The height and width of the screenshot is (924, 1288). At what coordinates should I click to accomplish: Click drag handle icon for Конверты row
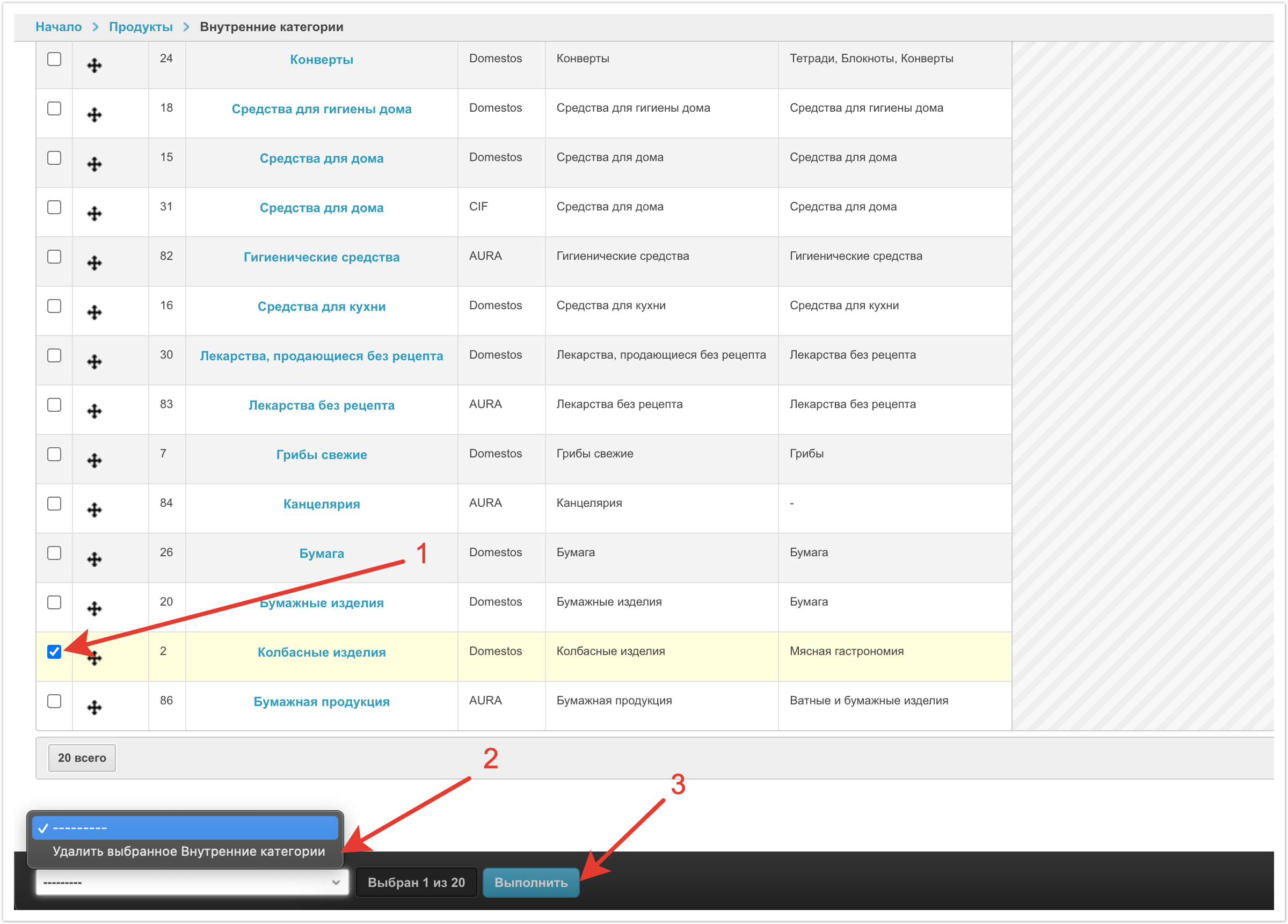pyautogui.click(x=94, y=66)
